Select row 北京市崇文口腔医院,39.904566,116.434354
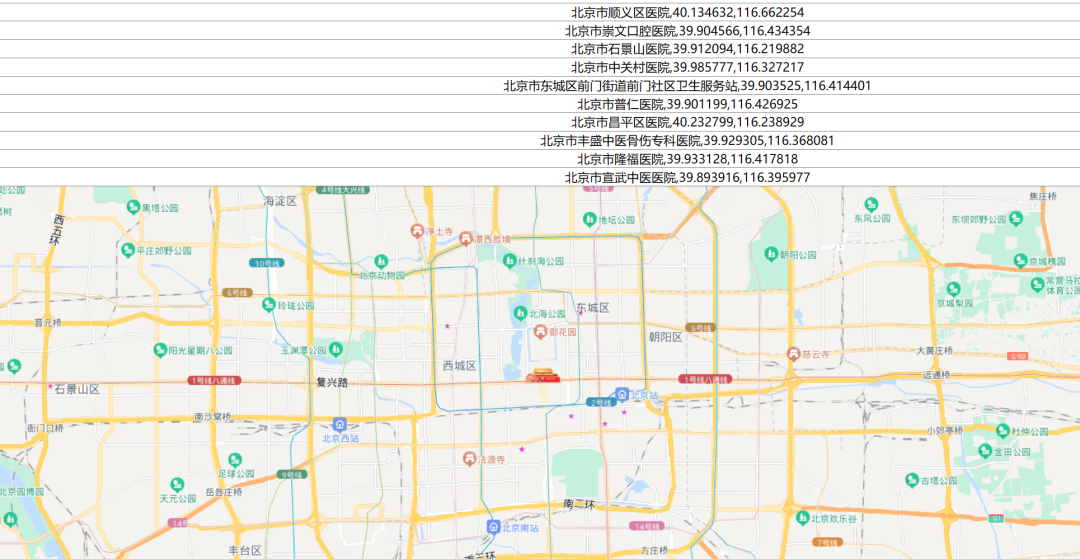 (540, 31)
